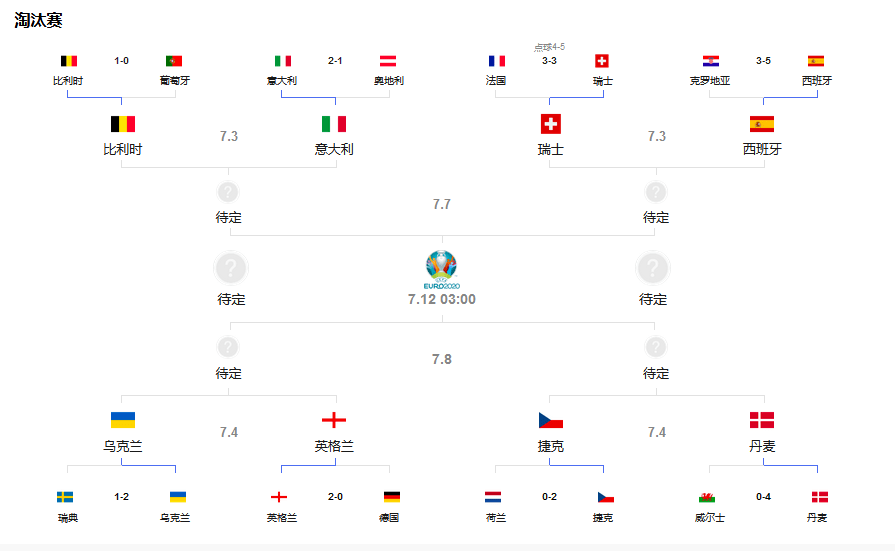Click the Croatia flag icon

pyautogui.click(x=710, y=61)
